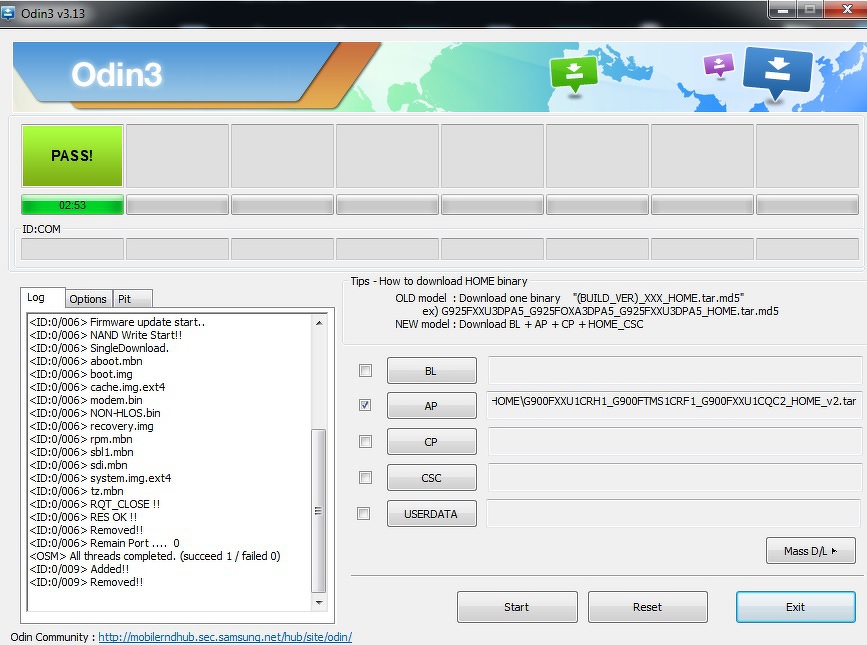Screen dimensions: 867x645
Task: Click the Odin3 v3.13 window title
Action: pyautogui.click(x=53, y=13)
